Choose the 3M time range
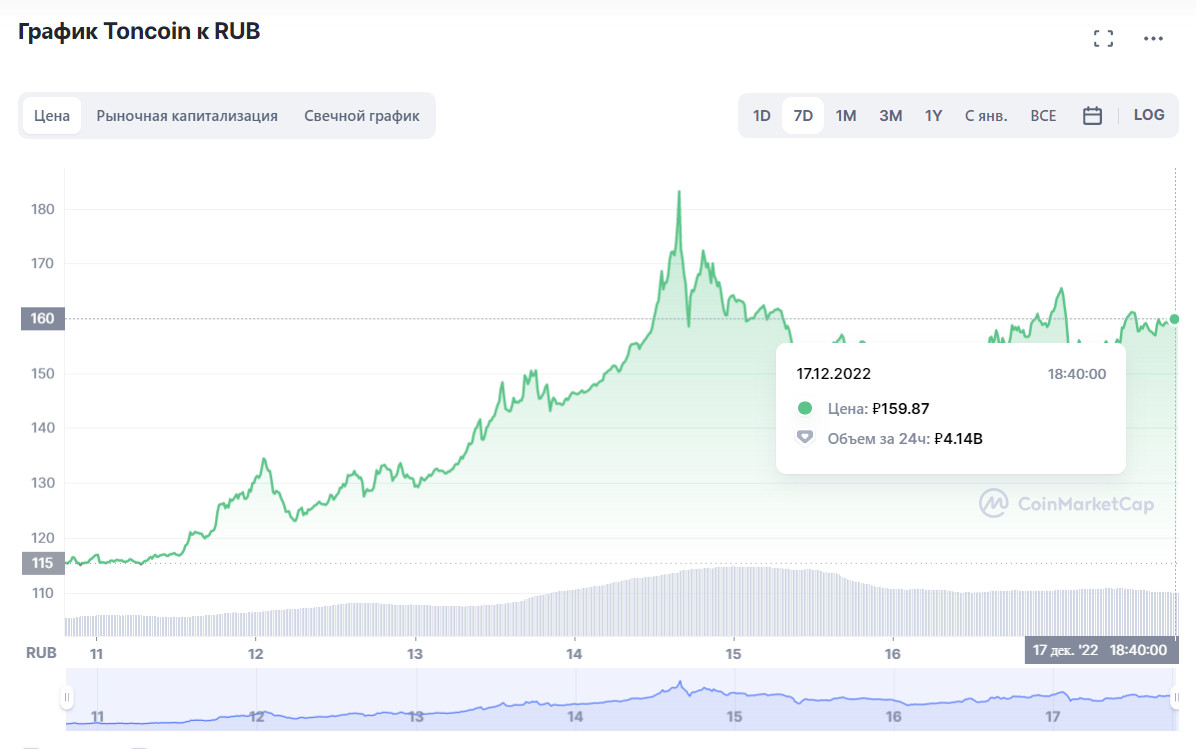Screen dimensions: 1196x749 coord(890,116)
